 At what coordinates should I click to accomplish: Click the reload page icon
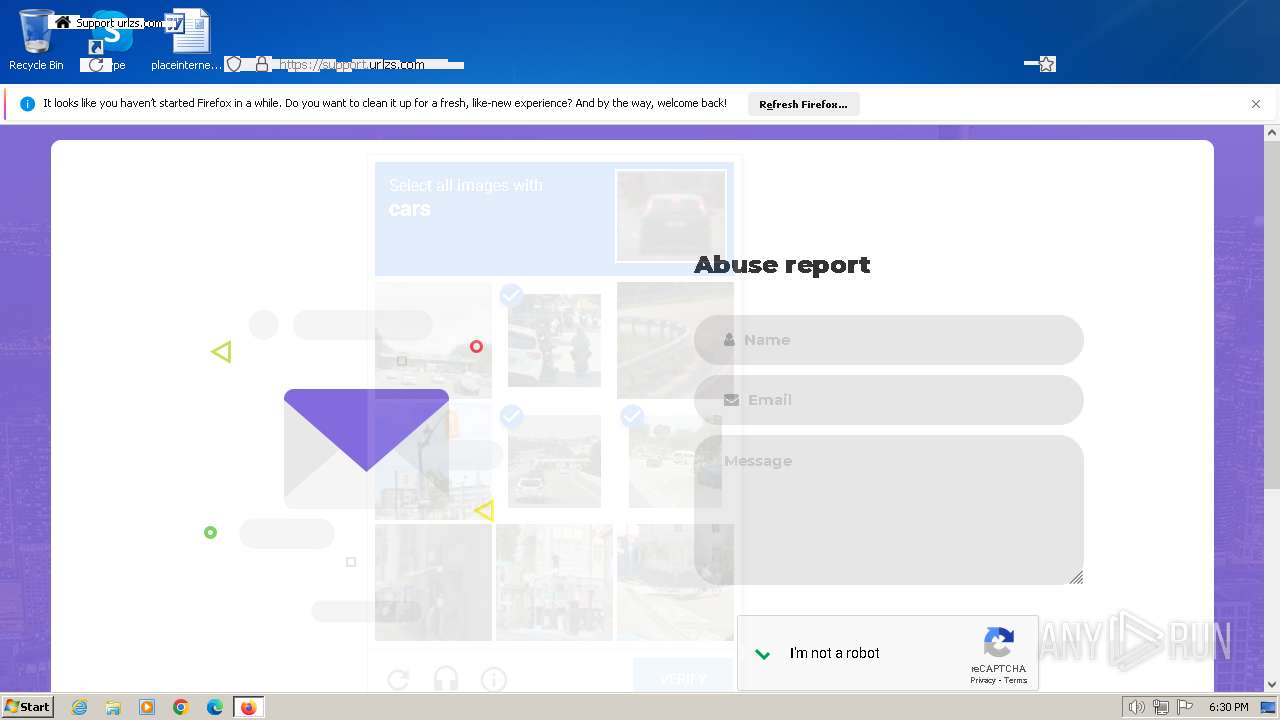[96, 65]
